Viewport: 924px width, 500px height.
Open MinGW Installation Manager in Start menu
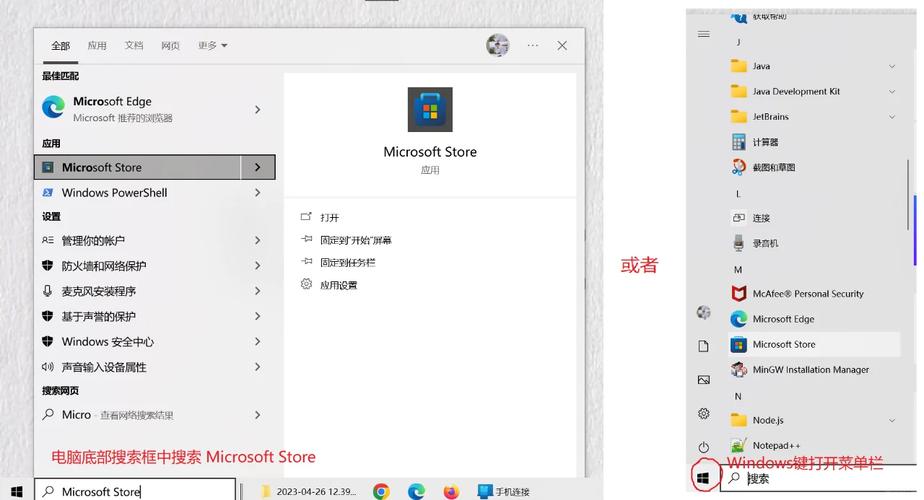(x=814, y=370)
